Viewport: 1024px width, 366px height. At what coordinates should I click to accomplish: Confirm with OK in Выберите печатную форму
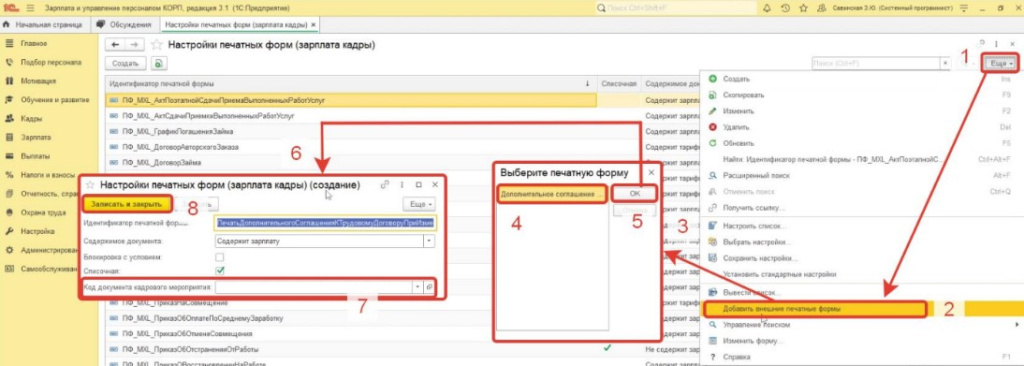(635, 193)
